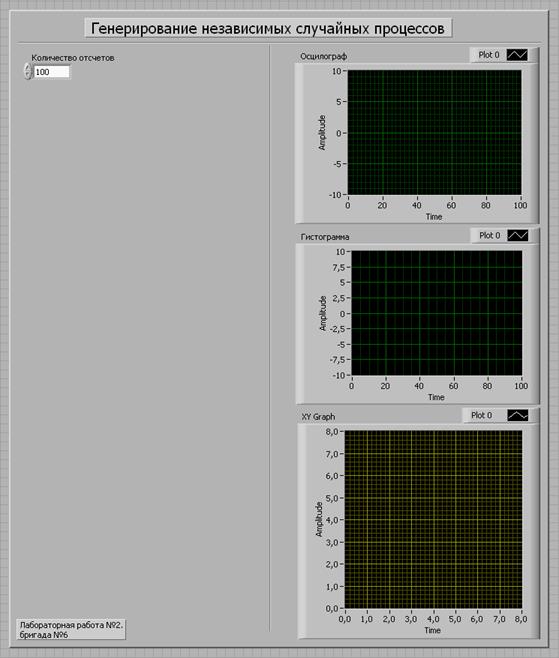
Task: Click Plot 0 label in Гистограмма legend
Action: [490, 235]
